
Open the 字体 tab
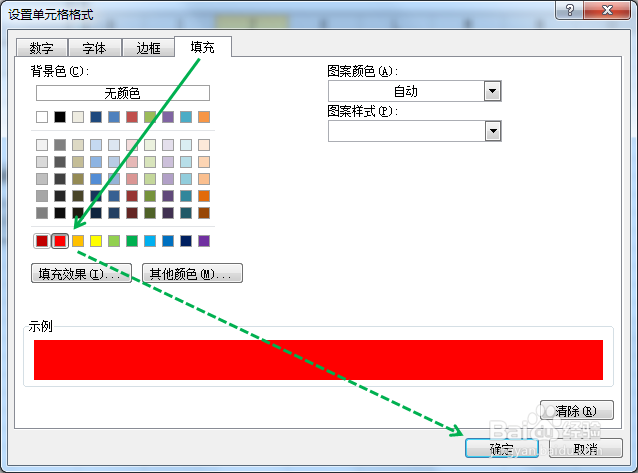94,48
